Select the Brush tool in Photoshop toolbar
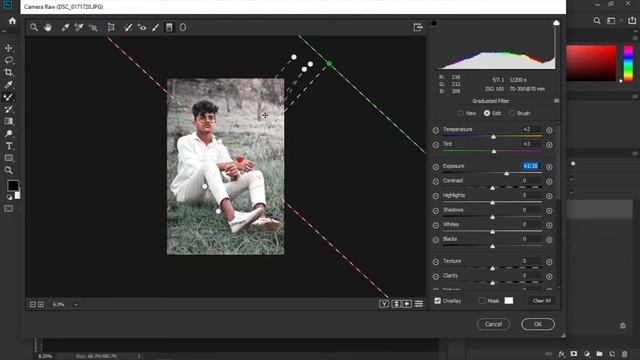 9,97
